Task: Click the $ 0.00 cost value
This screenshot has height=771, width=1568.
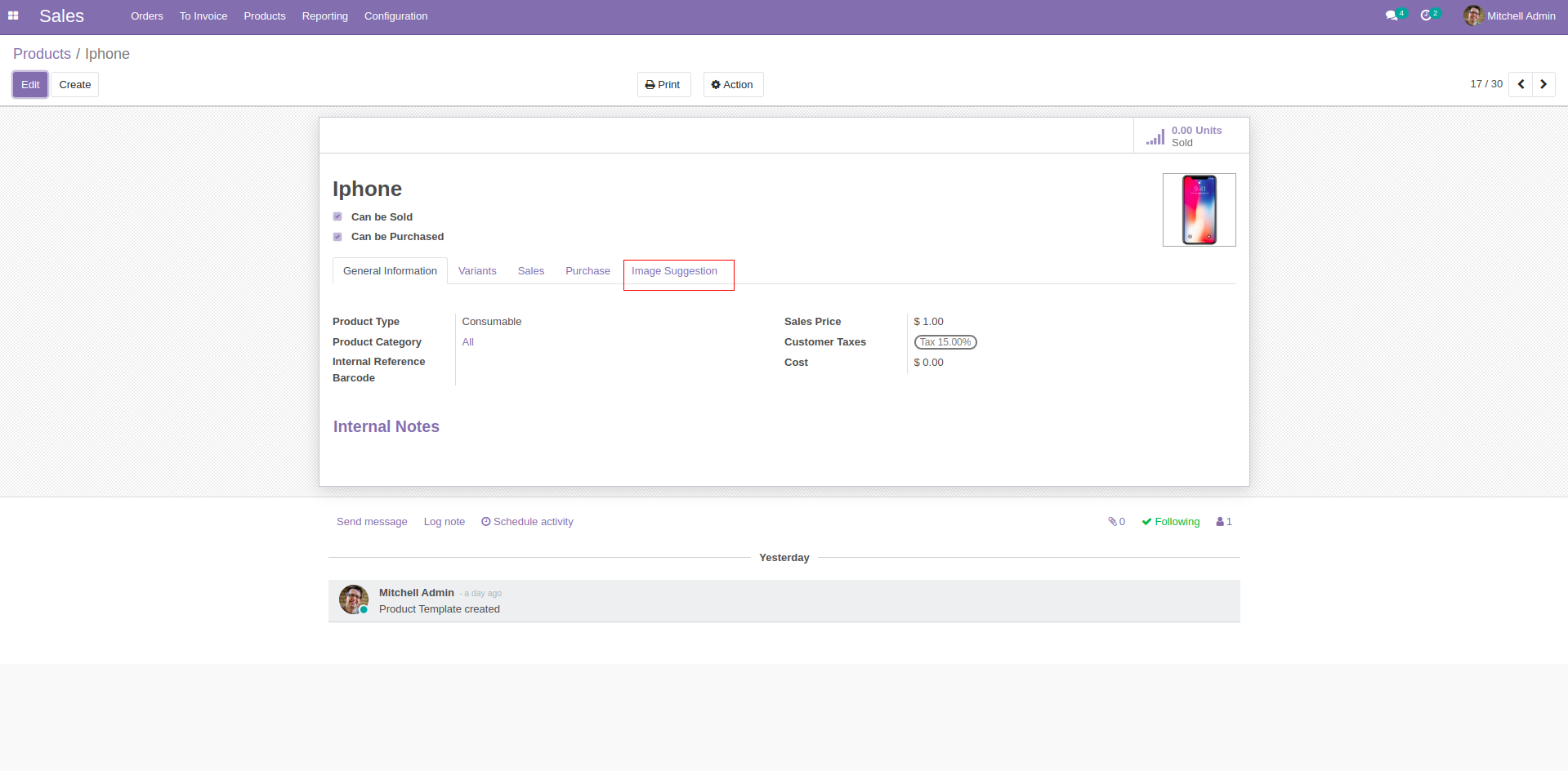Action: tap(928, 363)
